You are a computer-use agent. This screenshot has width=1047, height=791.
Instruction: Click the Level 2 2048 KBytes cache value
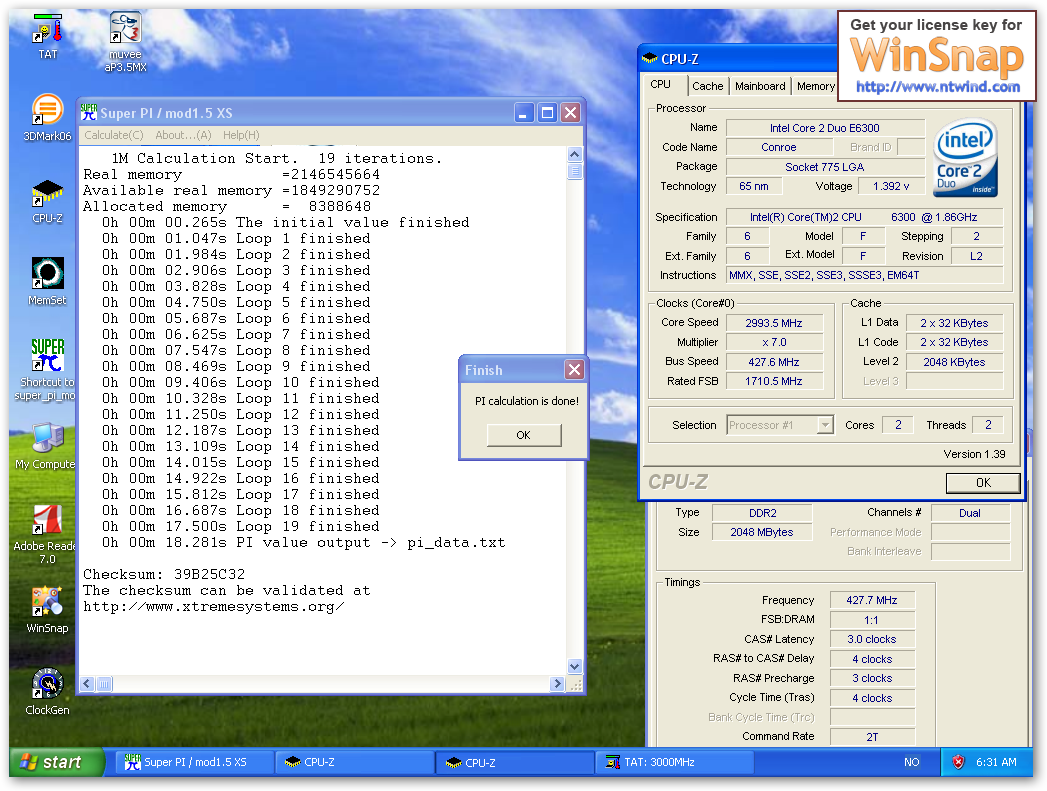[955, 362]
